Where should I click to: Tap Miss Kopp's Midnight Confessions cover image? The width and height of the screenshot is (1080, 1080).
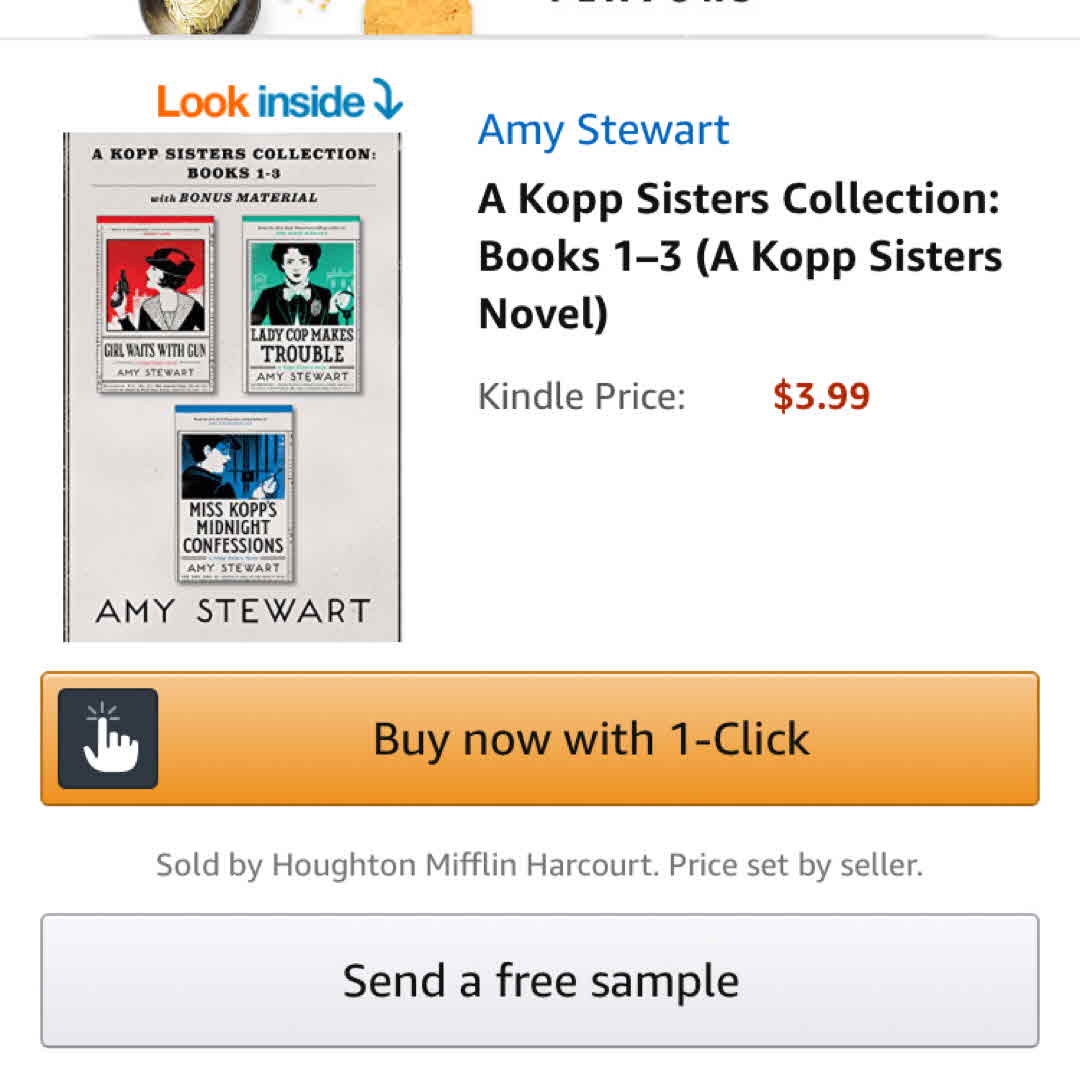click(235, 493)
